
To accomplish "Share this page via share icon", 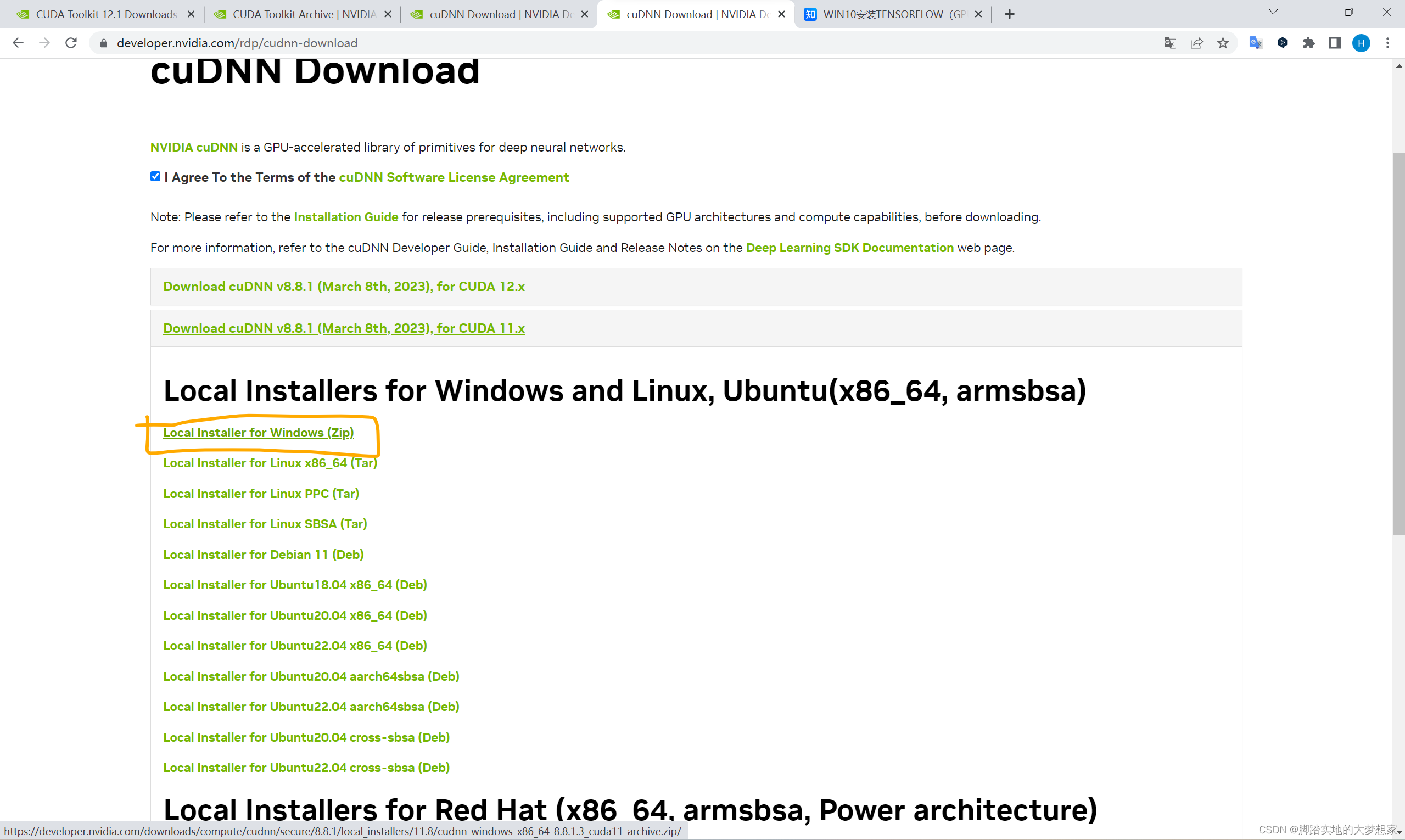I will click(1197, 43).
